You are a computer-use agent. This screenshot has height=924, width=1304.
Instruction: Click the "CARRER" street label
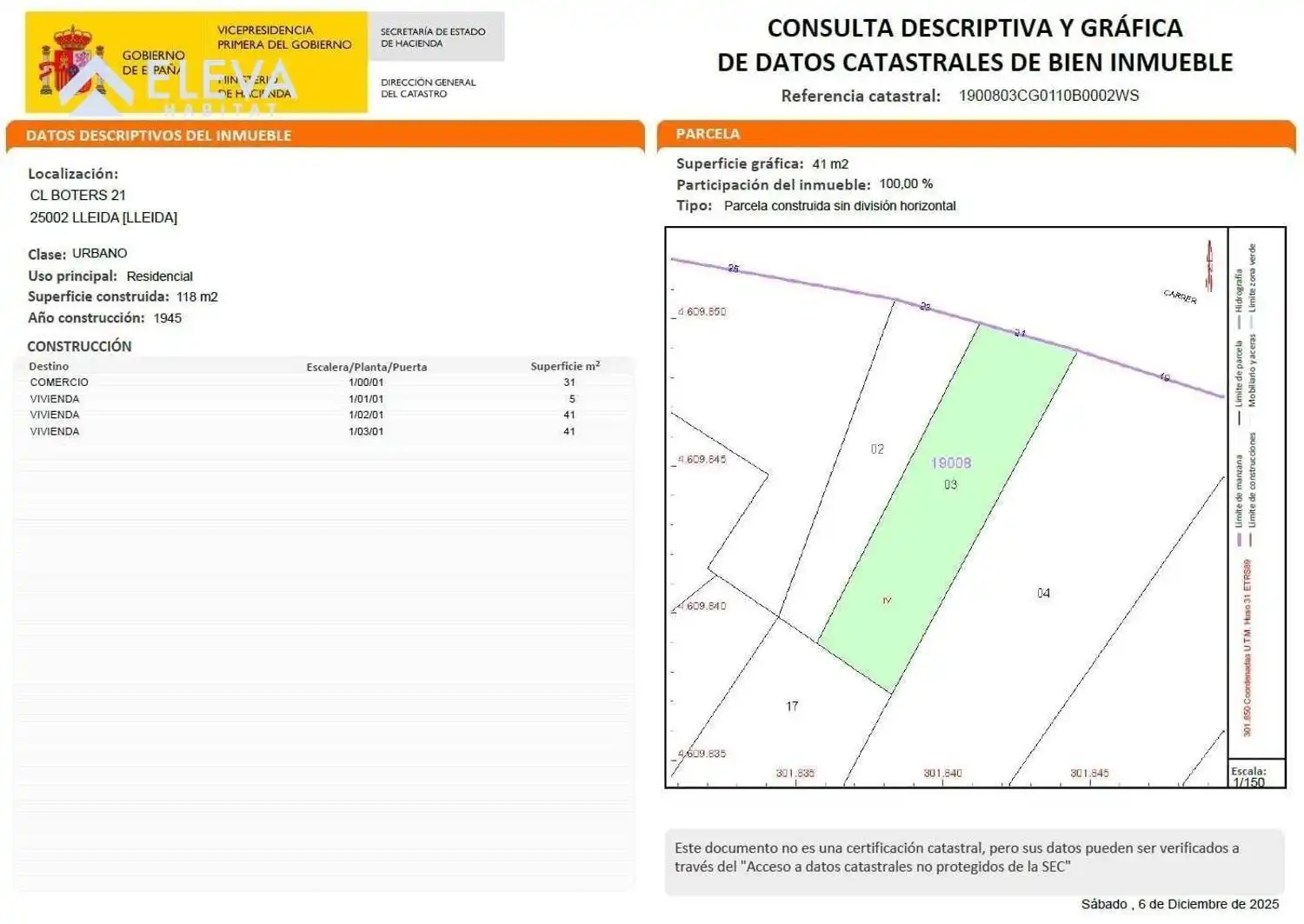1181,296
